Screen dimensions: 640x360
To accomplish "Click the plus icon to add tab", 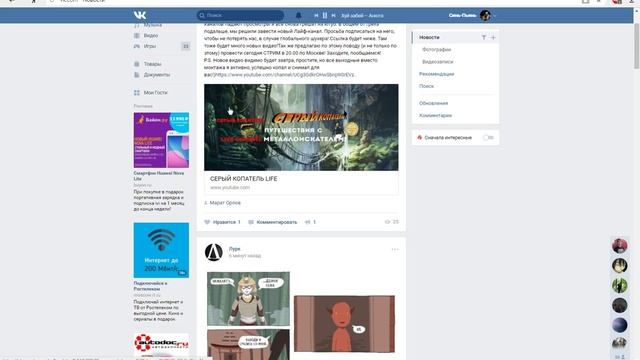I will click(493, 38).
